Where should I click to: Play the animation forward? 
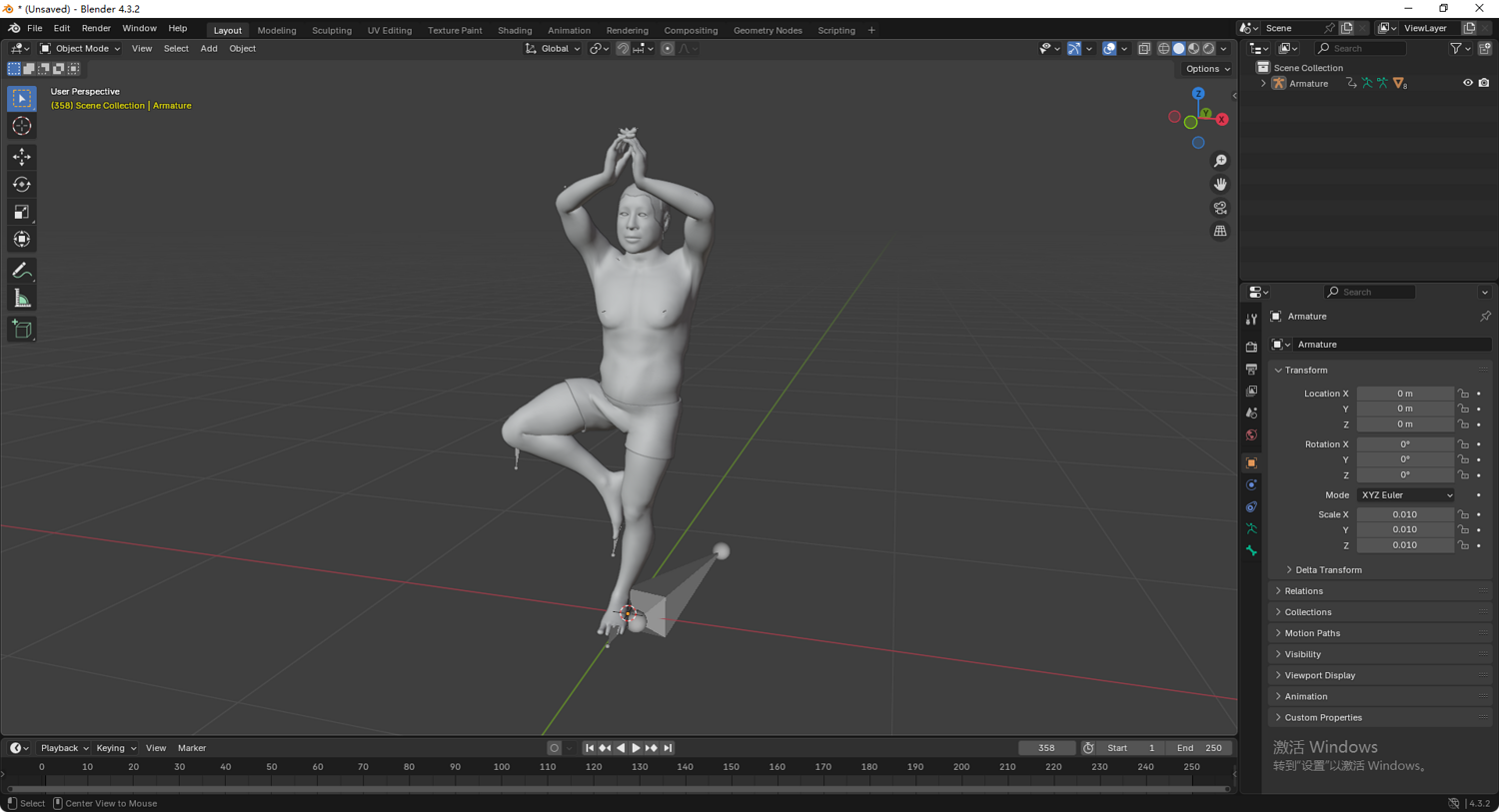[x=636, y=748]
